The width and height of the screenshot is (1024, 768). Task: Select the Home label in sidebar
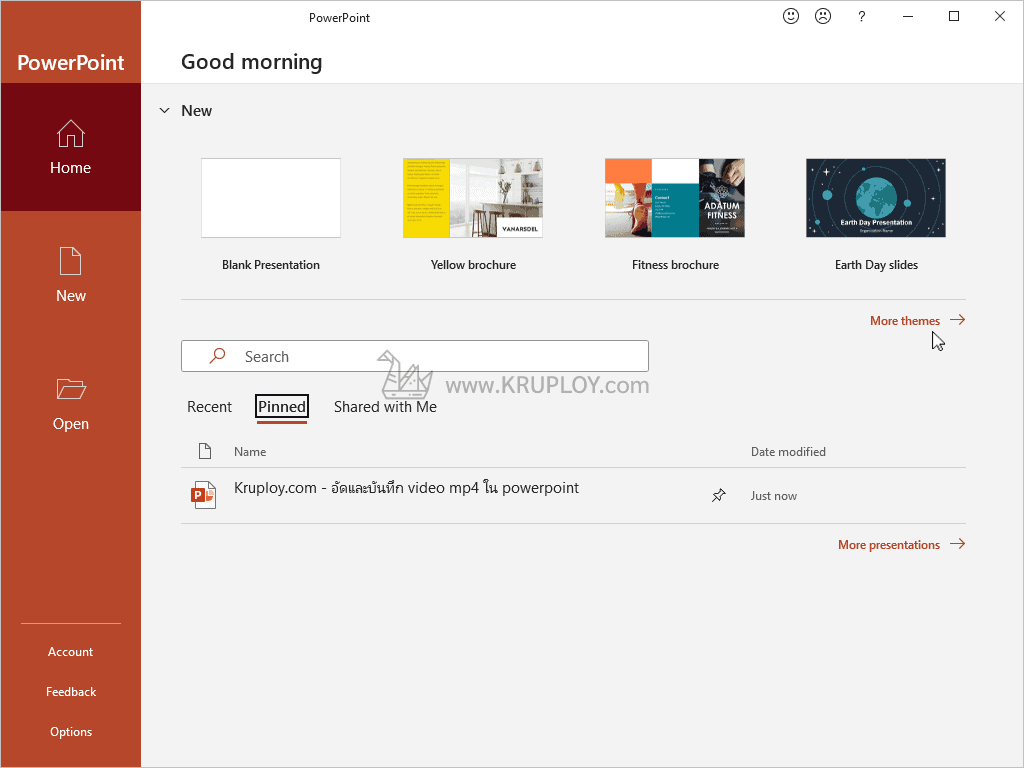pyautogui.click(x=71, y=168)
